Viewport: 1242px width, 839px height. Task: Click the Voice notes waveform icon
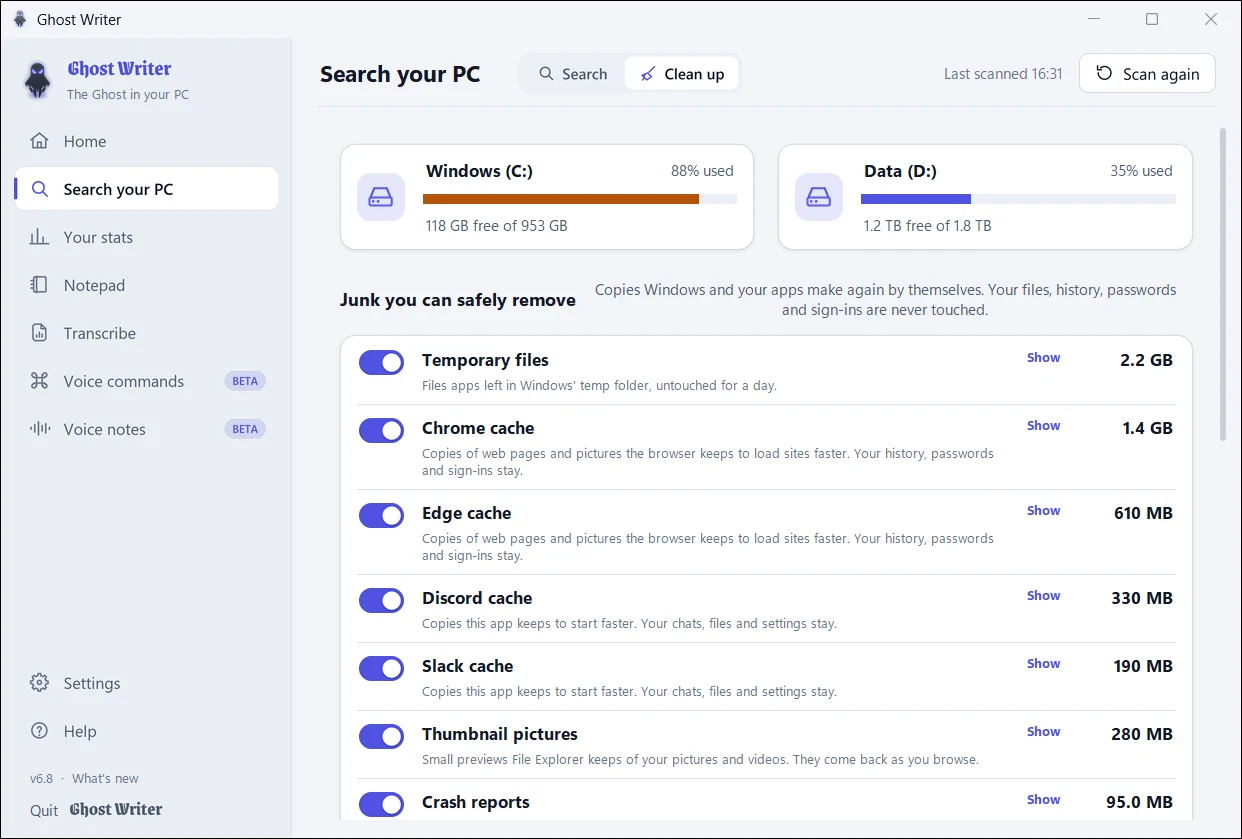(39, 429)
